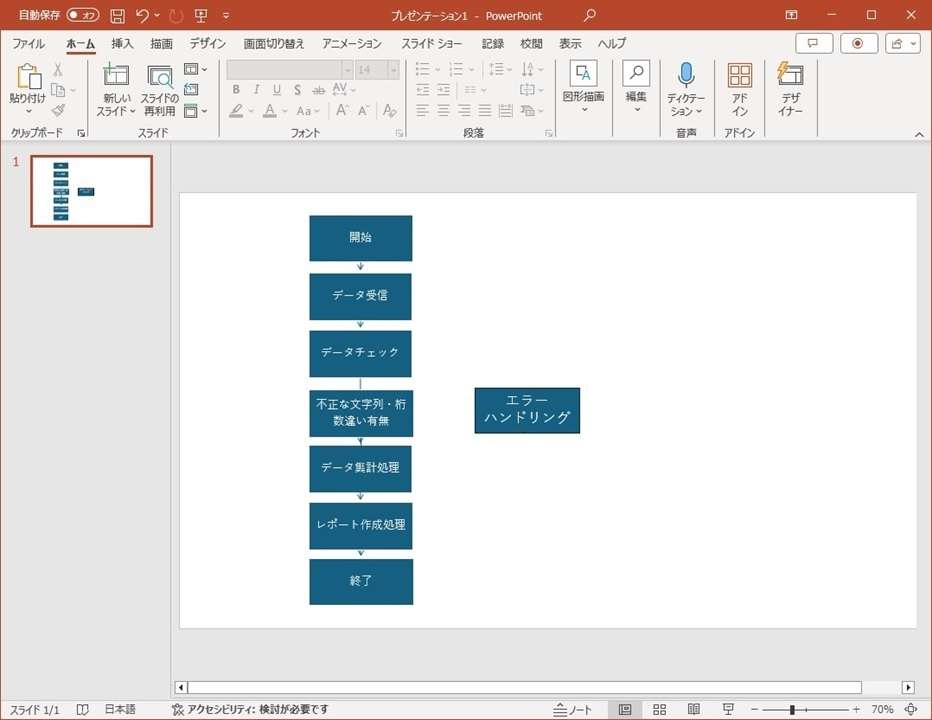Start slide show from status bar icon
Viewport: 932px width, 720px height.
728,709
